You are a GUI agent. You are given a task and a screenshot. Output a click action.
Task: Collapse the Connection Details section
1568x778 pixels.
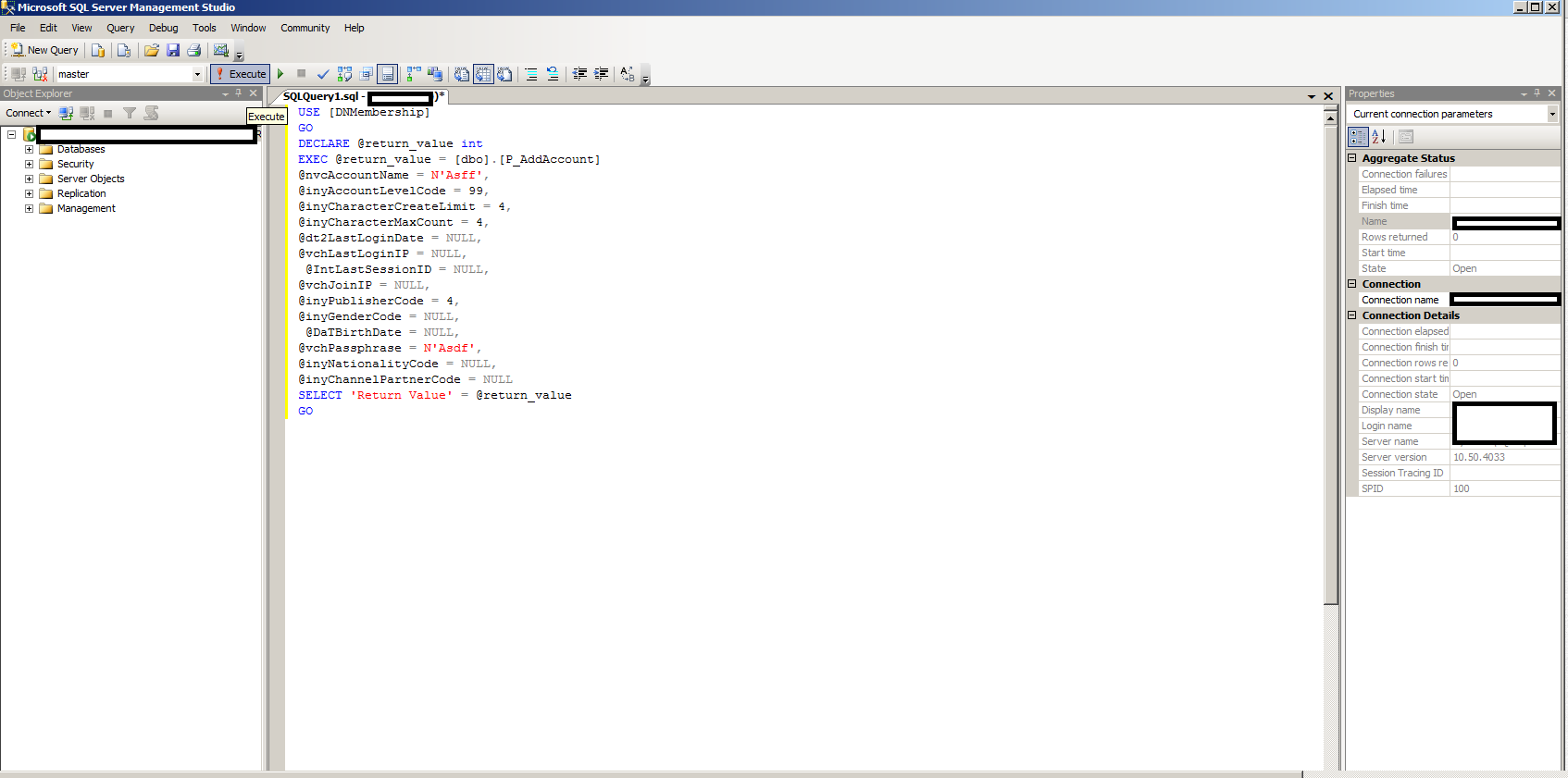coord(1352,315)
